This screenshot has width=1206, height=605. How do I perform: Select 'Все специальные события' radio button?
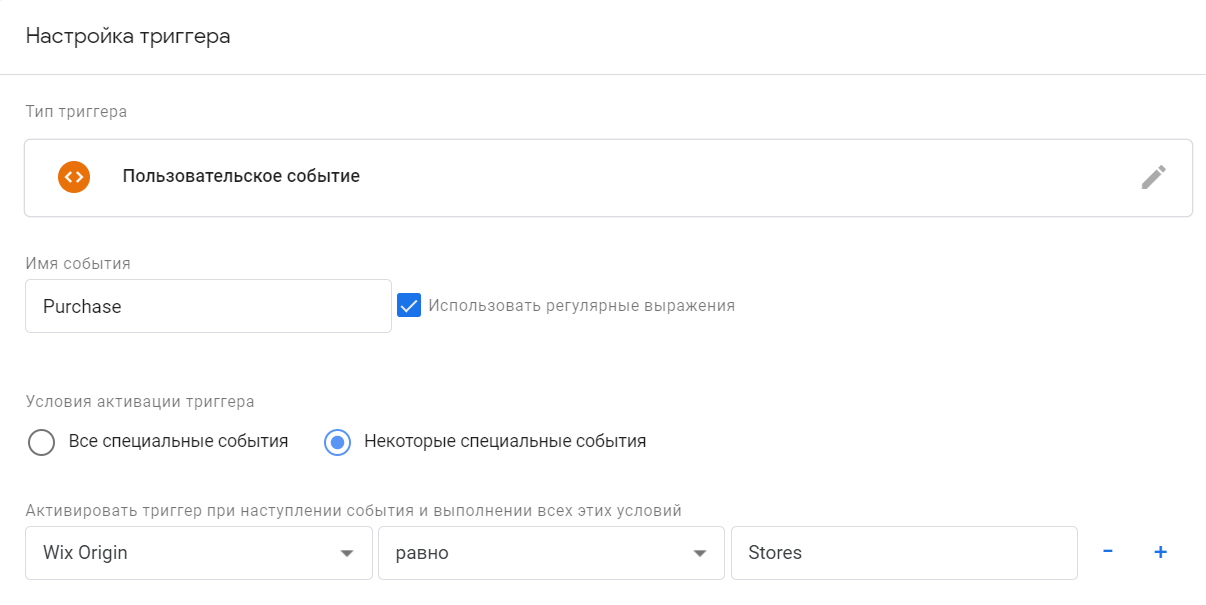point(42,442)
